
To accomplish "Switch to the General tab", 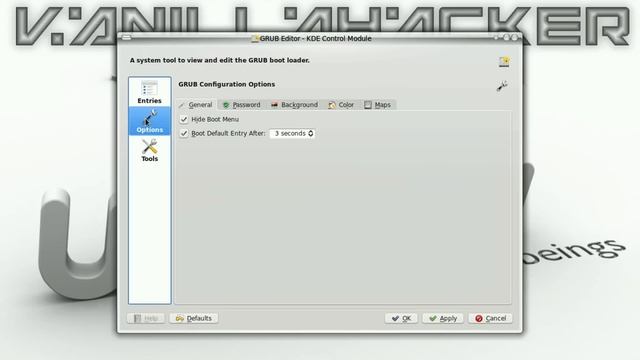I will 196,105.
